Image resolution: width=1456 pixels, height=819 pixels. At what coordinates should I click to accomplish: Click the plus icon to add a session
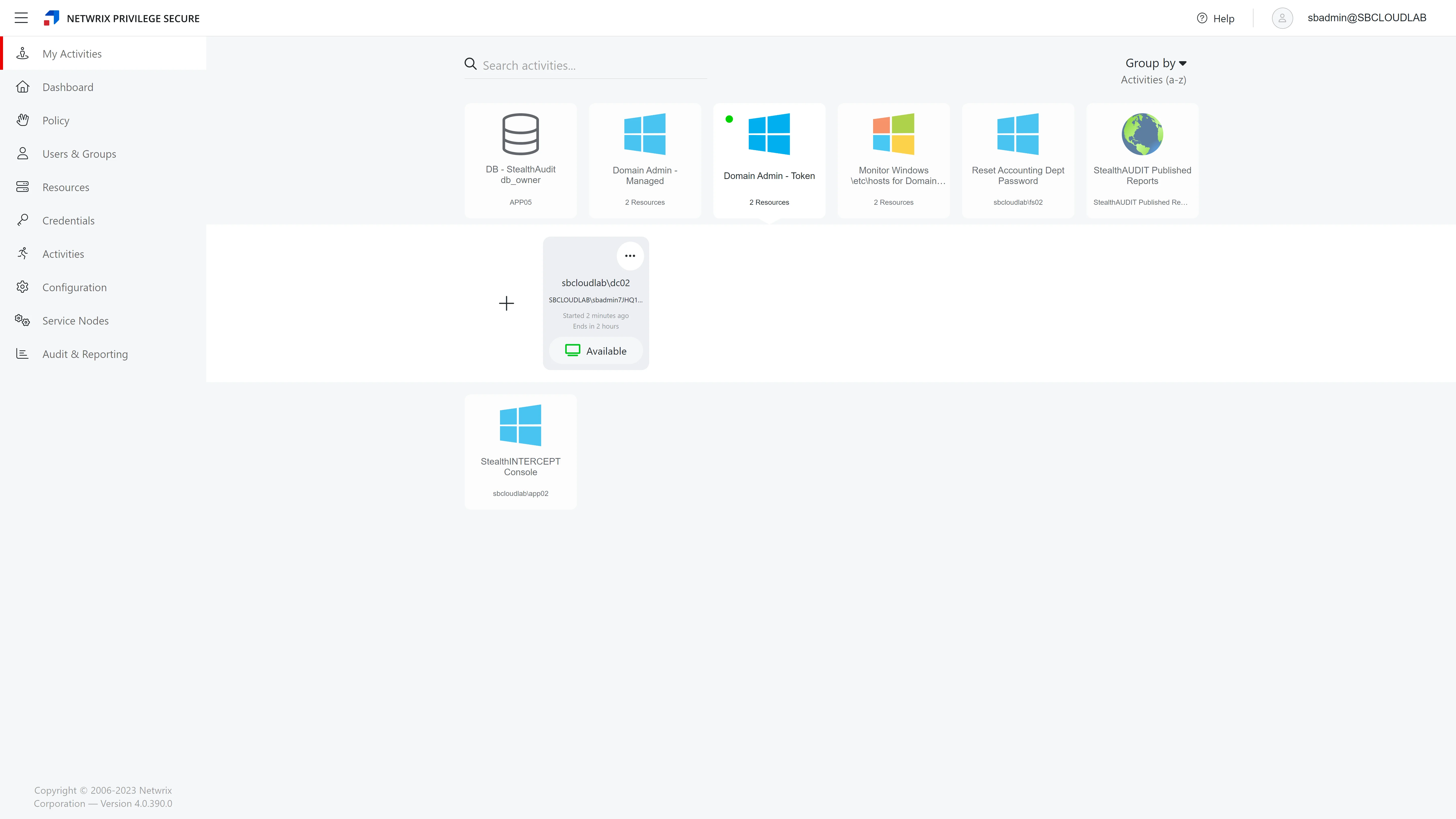pyautogui.click(x=506, y=304)
